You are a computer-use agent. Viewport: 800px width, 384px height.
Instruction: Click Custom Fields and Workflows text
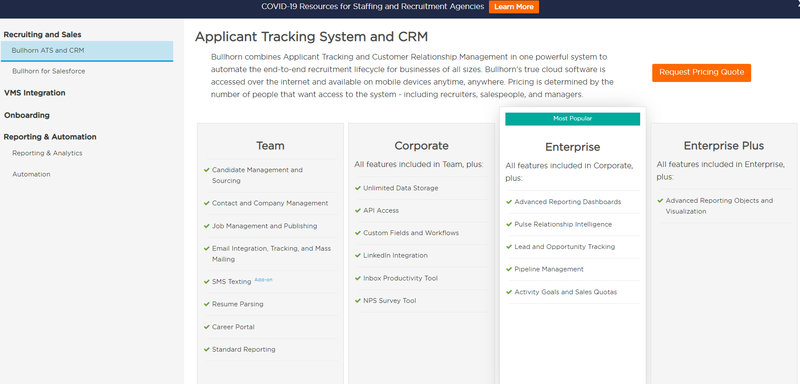point(411,233)
